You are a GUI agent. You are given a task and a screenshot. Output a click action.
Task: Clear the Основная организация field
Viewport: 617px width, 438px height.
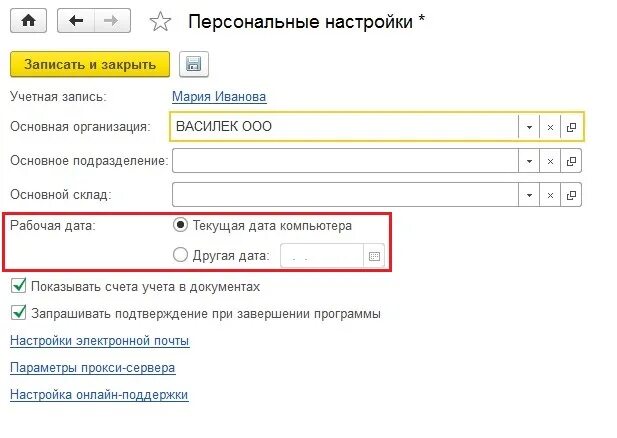click(x=550, y=127)
